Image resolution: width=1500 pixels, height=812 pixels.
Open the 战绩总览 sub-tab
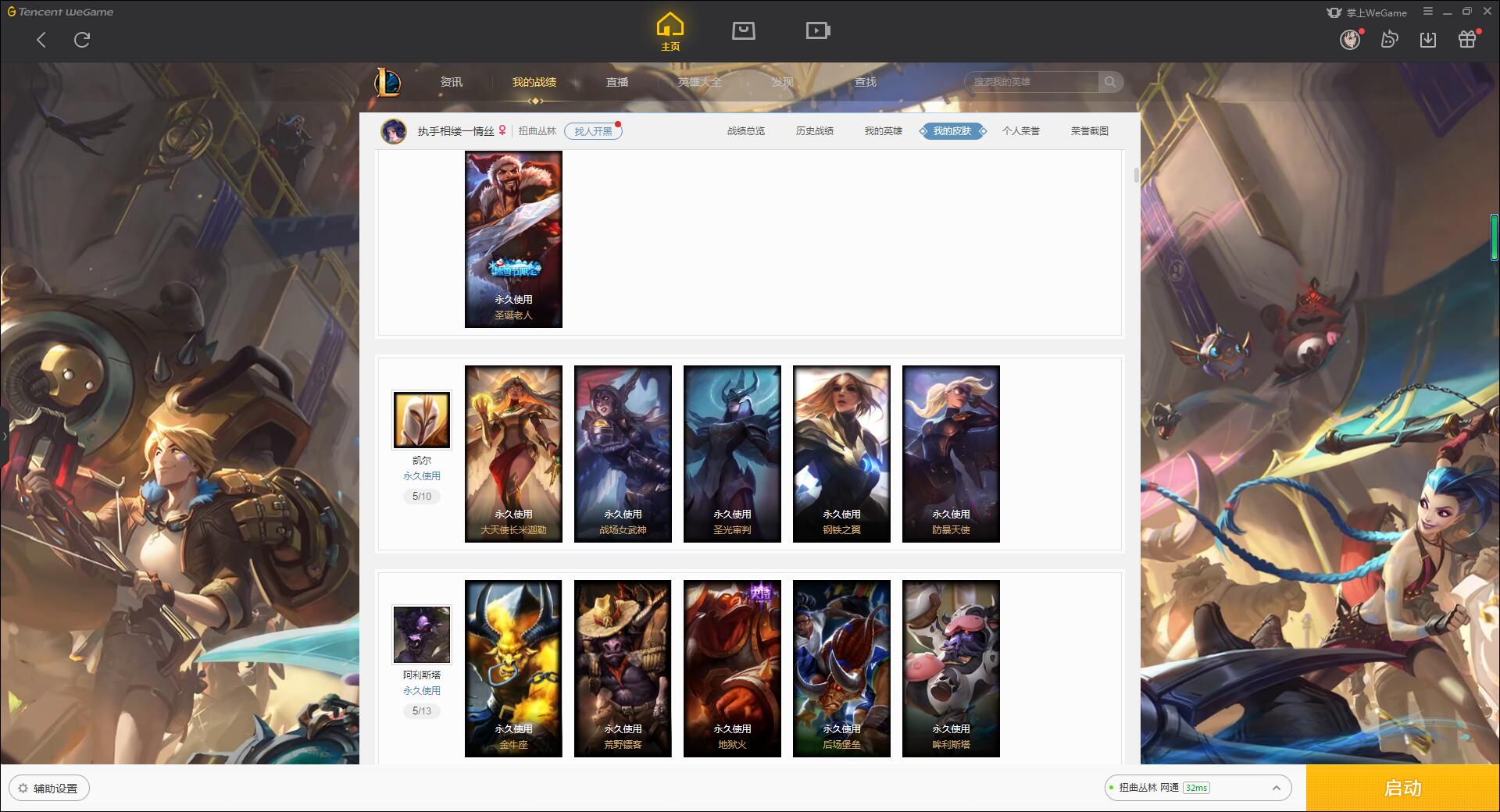coord(746,131)
